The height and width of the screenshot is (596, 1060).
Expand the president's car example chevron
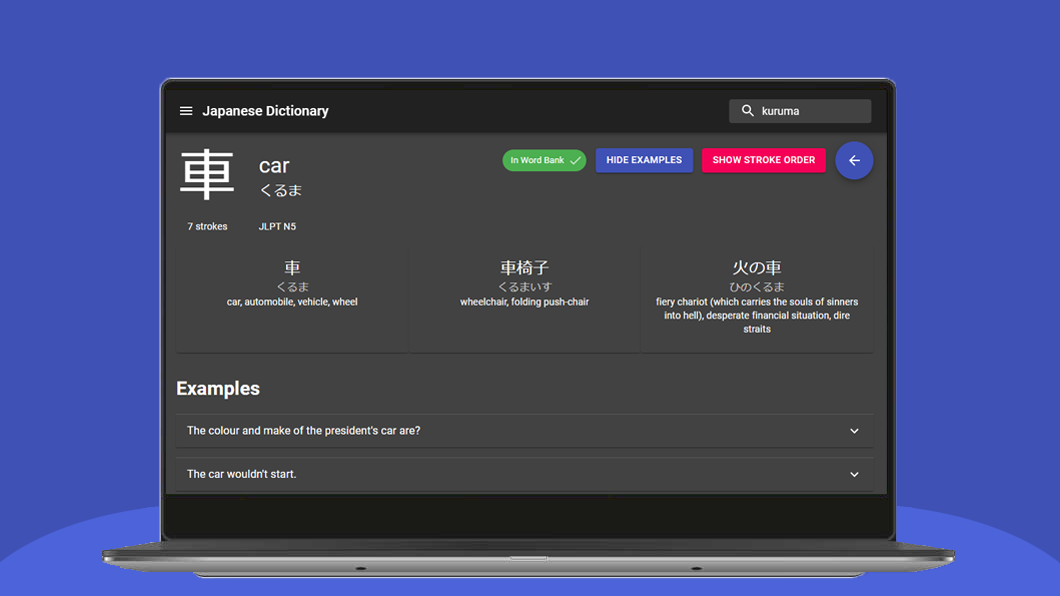(x=854, y=431)
